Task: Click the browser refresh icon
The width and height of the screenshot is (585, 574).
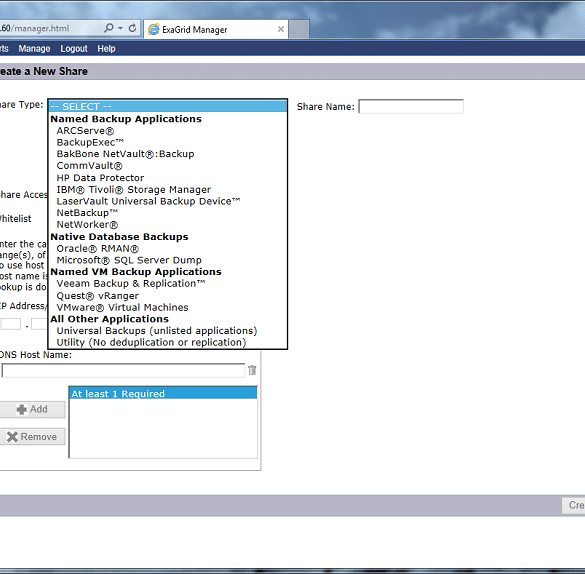Action: (x=132, y=28)
